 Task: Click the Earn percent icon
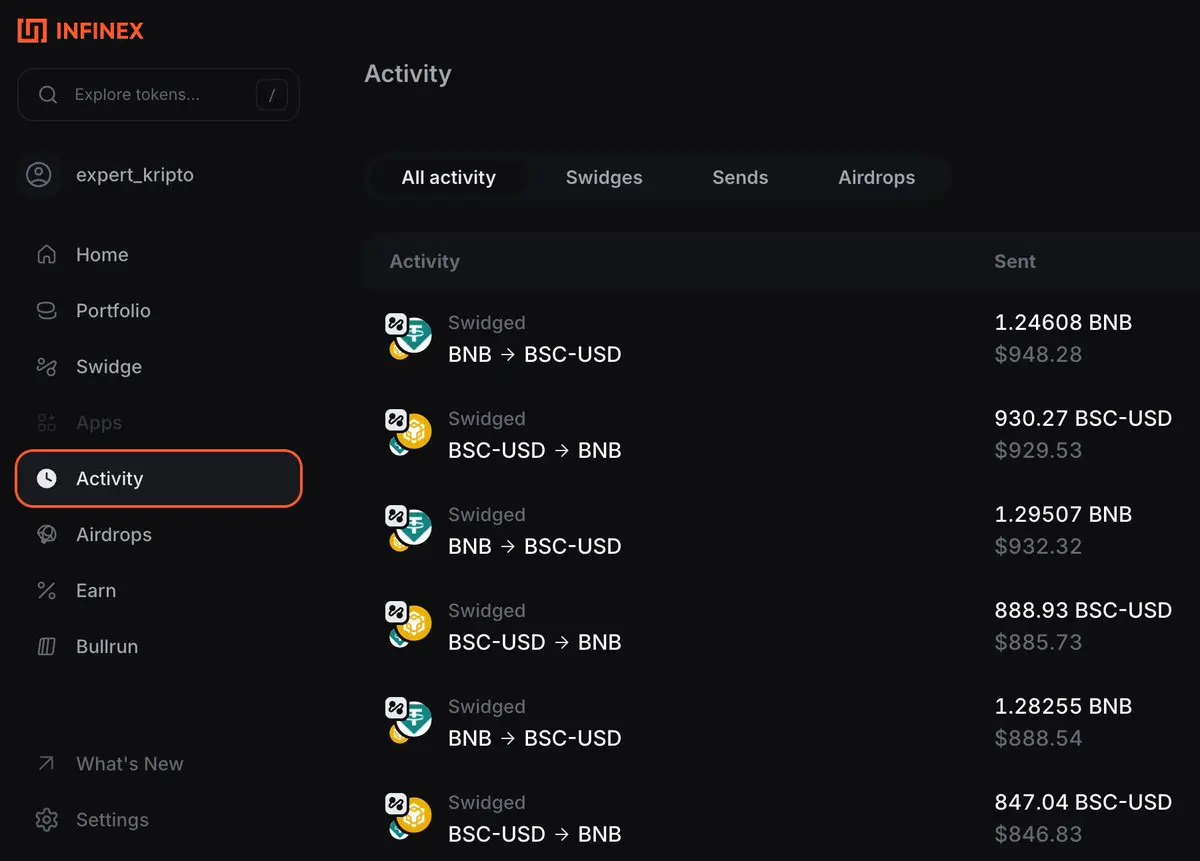tap(46, 591)
